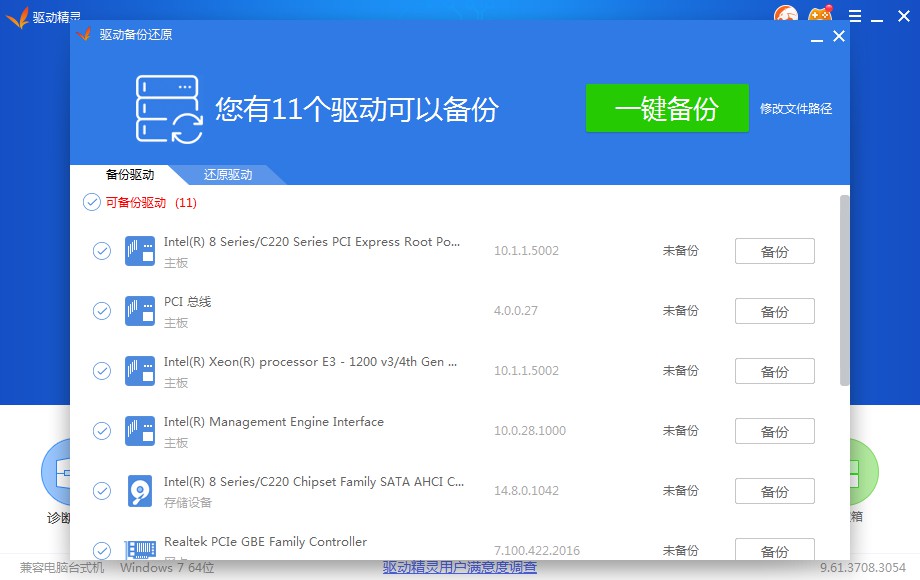Select the 备份驱动 tab
The image size is (920, 580).
coord(130,175)
